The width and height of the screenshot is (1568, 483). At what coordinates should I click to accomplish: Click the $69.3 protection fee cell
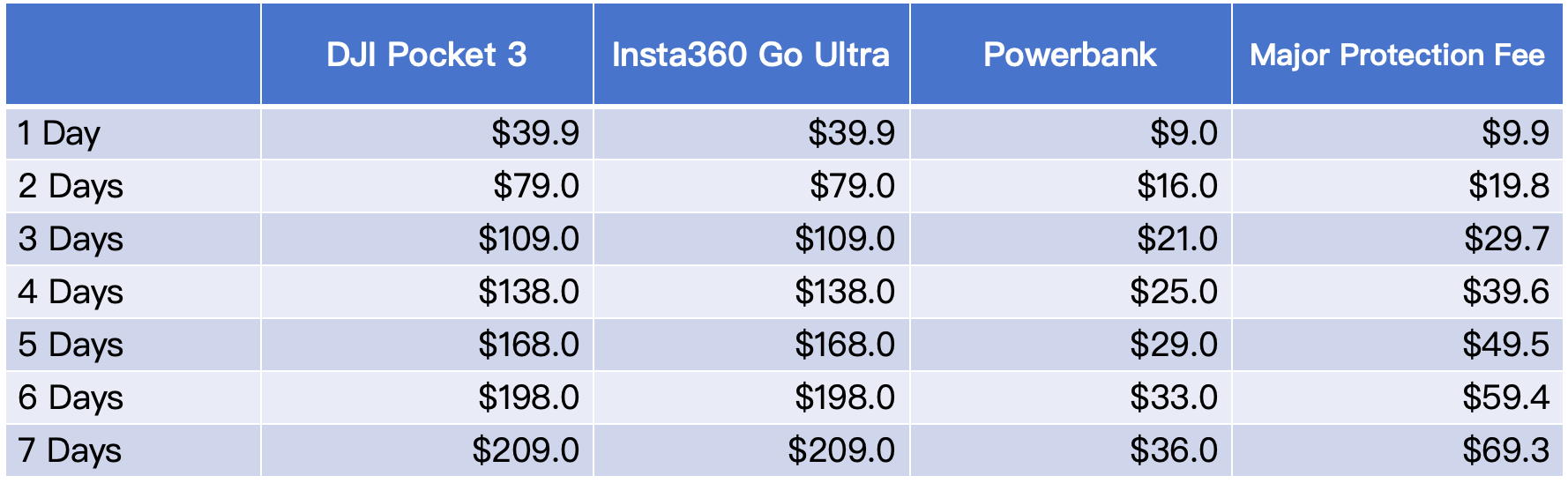[x=1397, y=450]
